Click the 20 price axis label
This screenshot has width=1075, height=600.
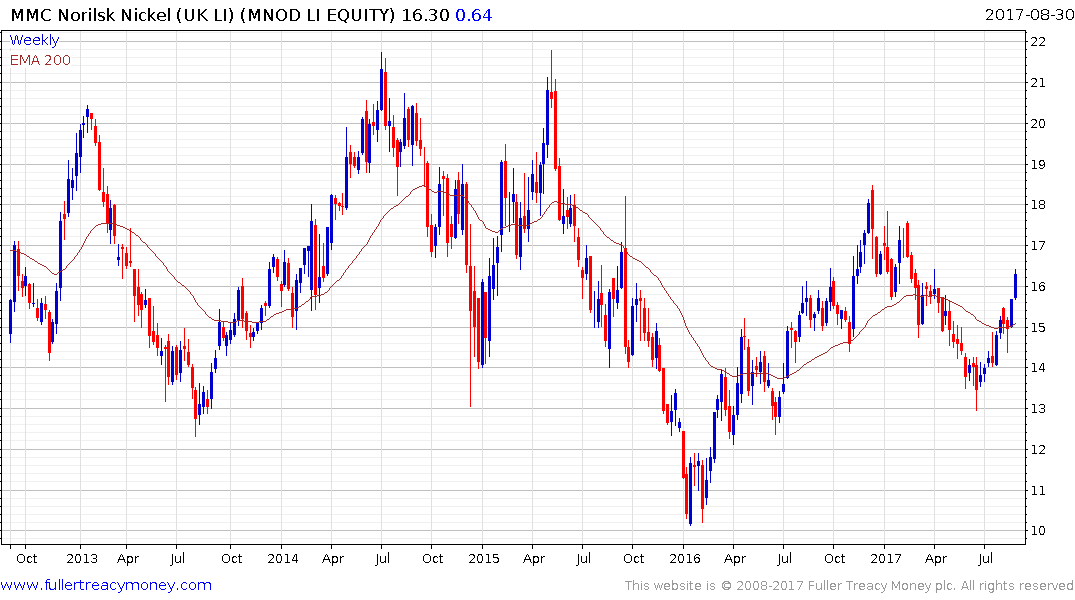click(1038, 123)
